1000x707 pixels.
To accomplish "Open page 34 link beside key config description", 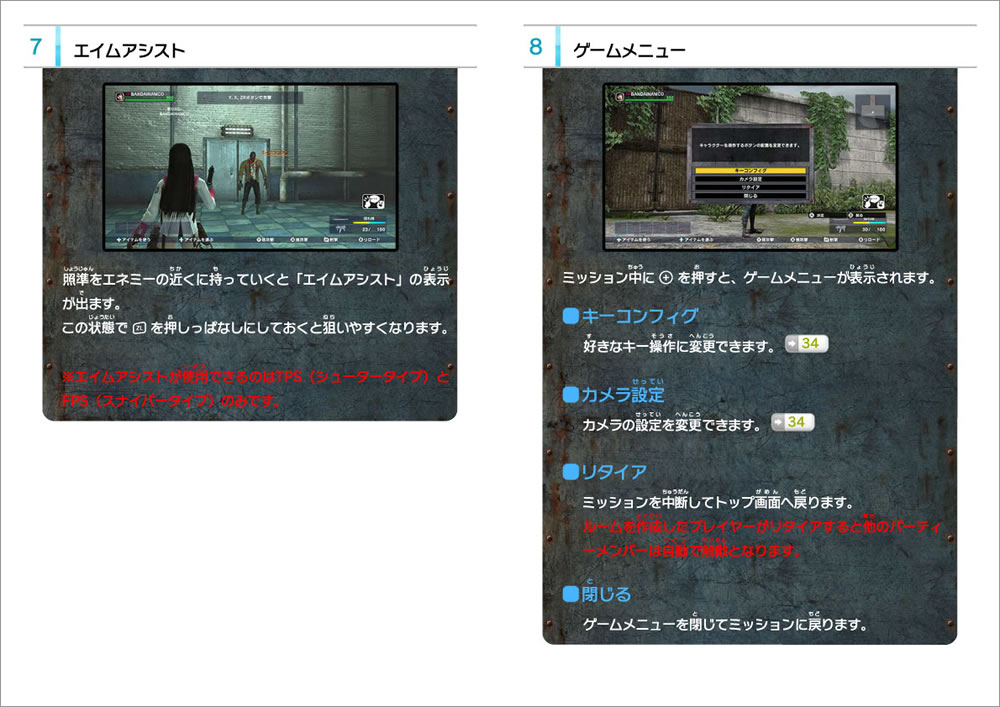I will coord(806,343).
